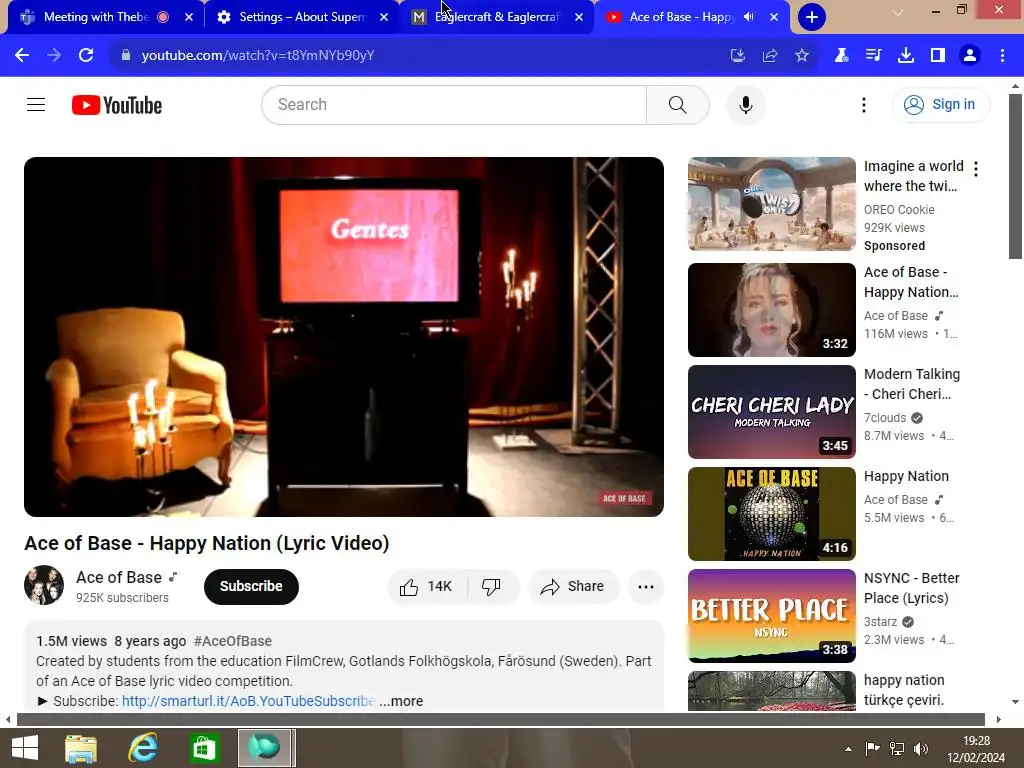Close the Eaglercraft tab
1024x768 pixels.
click(579, 17)
